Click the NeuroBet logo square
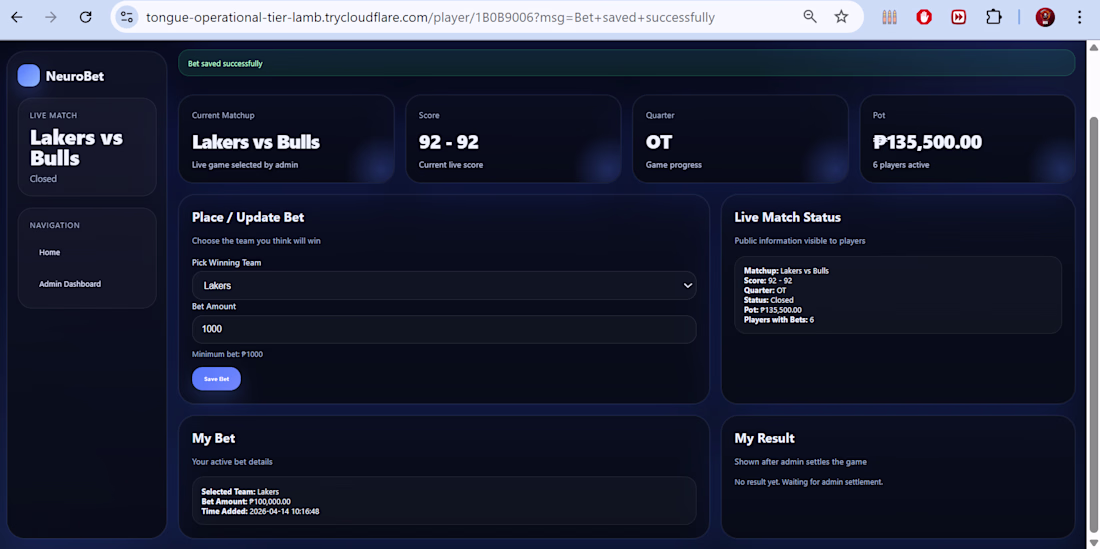1100x549 pixels. pyautogui.click(x=29, y=76)
